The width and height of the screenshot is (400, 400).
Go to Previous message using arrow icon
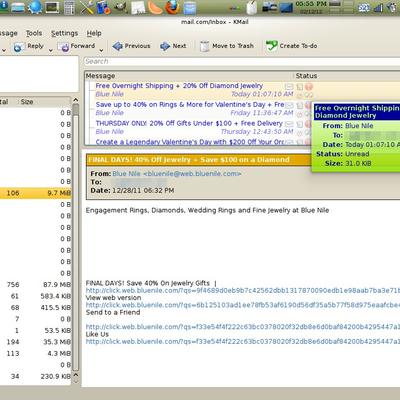(x=117, y=46)
